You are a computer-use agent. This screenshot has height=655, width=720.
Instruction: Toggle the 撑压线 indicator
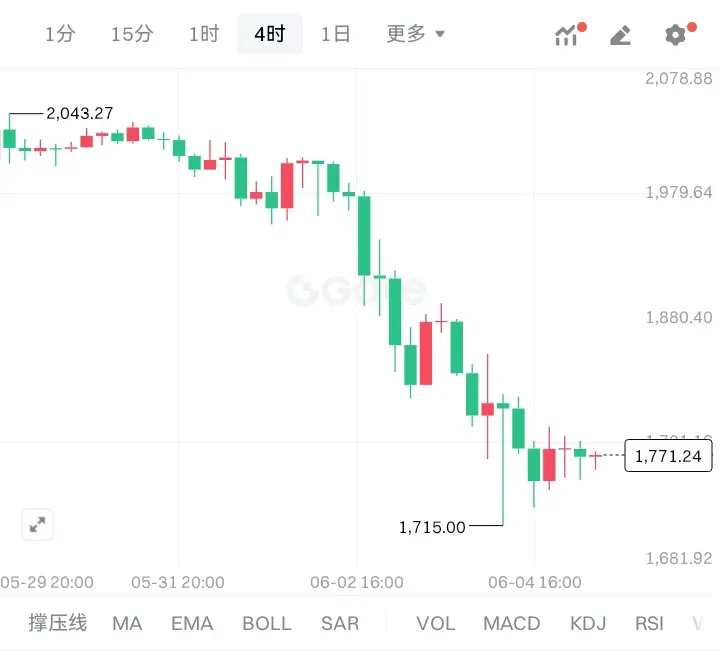[x=58, y=623]
